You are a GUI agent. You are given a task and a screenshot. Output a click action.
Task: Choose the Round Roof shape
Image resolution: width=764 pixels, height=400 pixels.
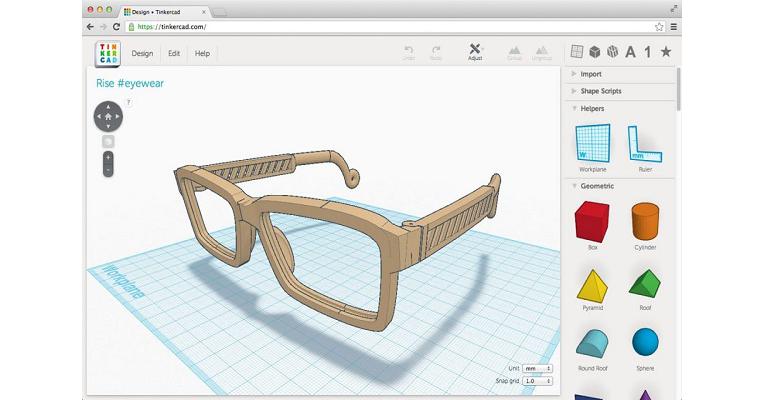592,343
